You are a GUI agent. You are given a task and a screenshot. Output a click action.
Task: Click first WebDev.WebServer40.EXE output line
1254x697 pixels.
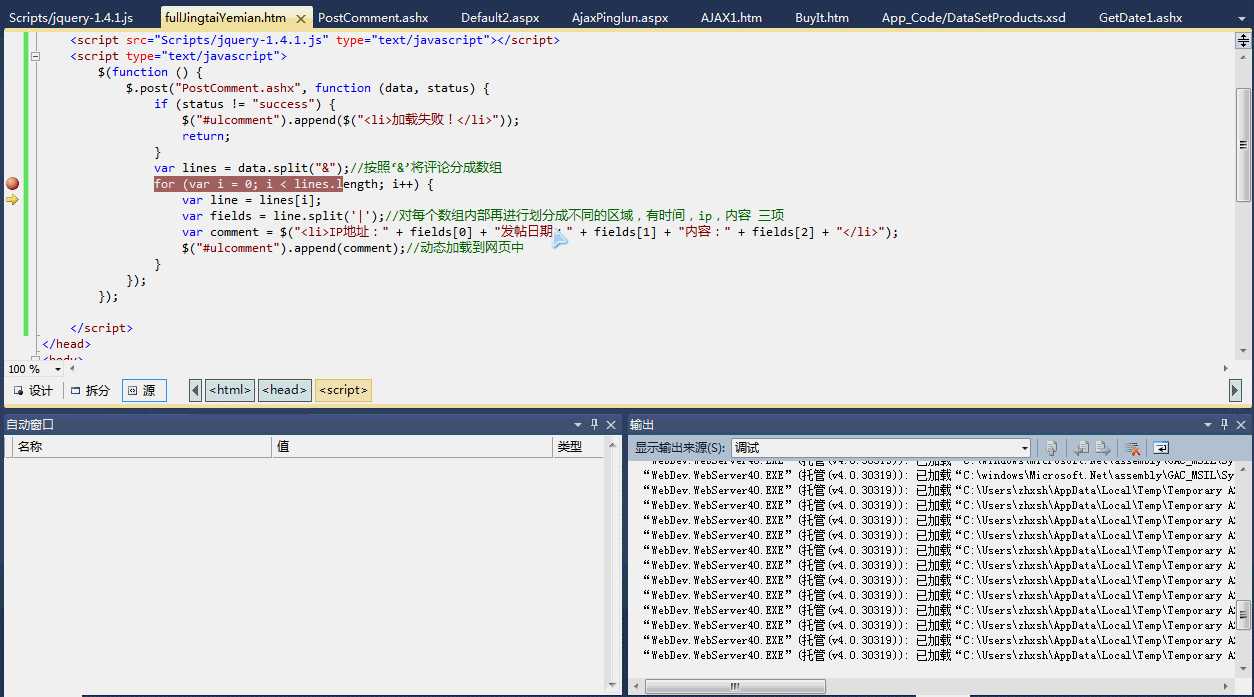point(940,461)
